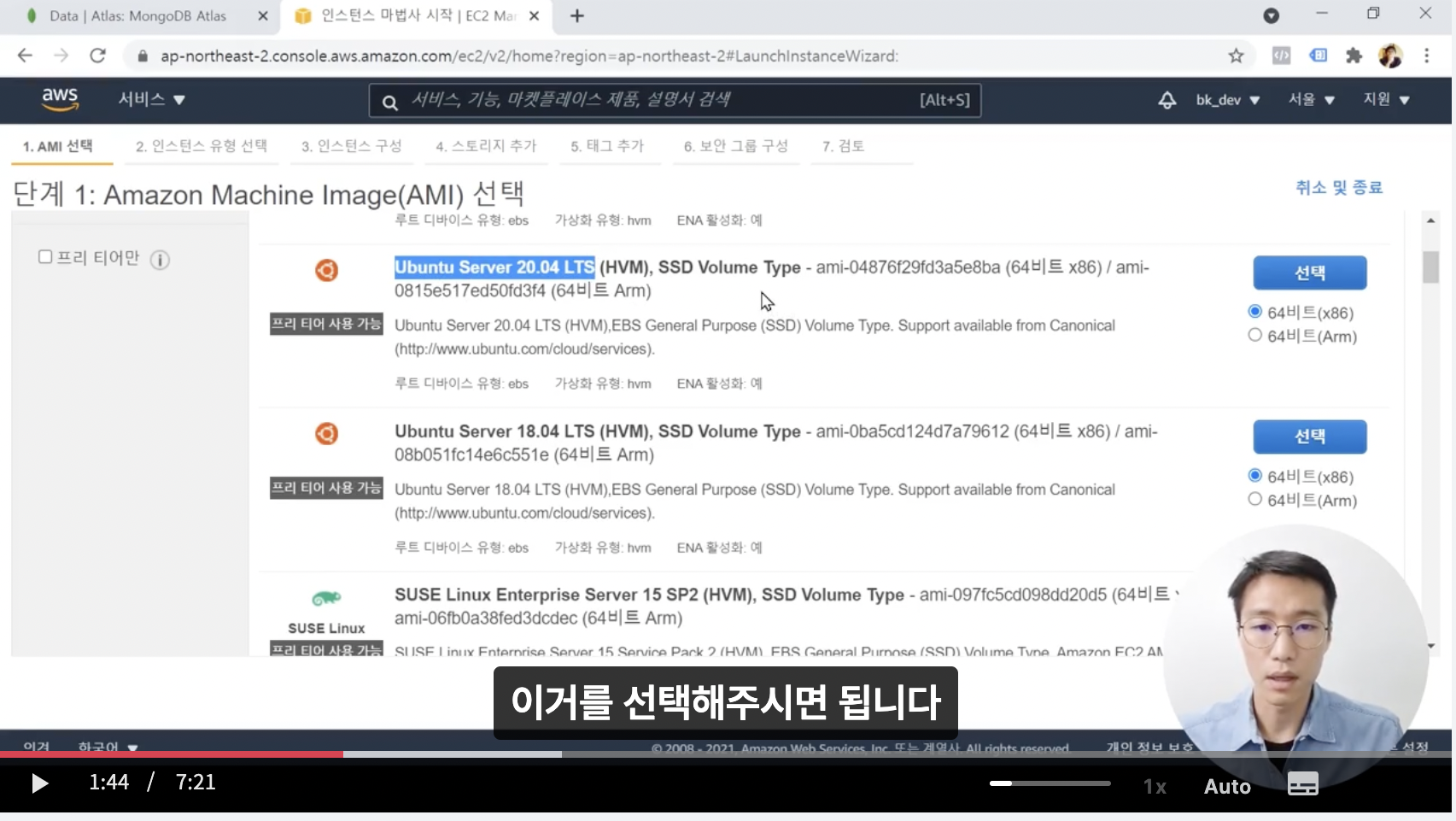This screenshot has width=1456, height=821.
Task: Click 프리 티어 사용 가능 badge for Ubuntu 20.04
Action: coord(326,324)
